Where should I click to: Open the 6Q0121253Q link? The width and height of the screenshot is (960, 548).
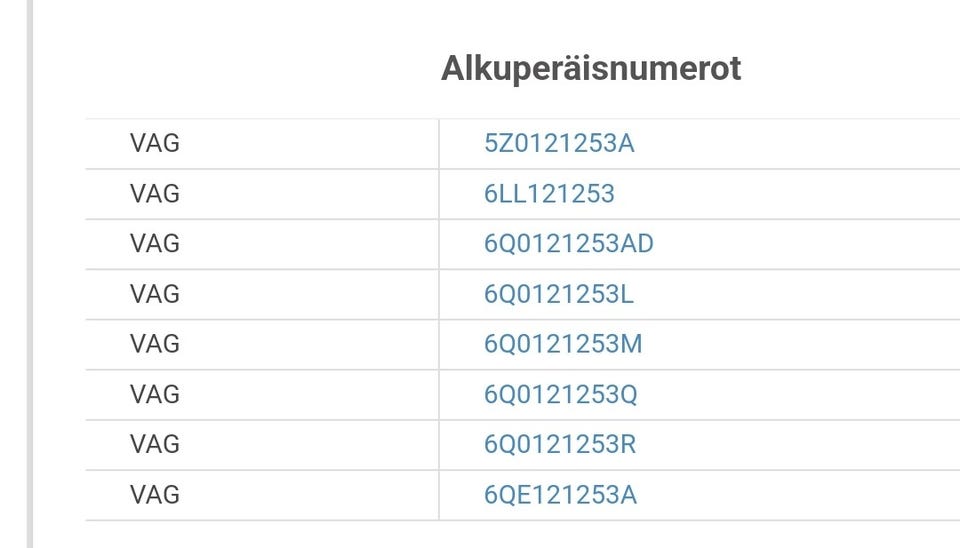click(x=560, y=395)
